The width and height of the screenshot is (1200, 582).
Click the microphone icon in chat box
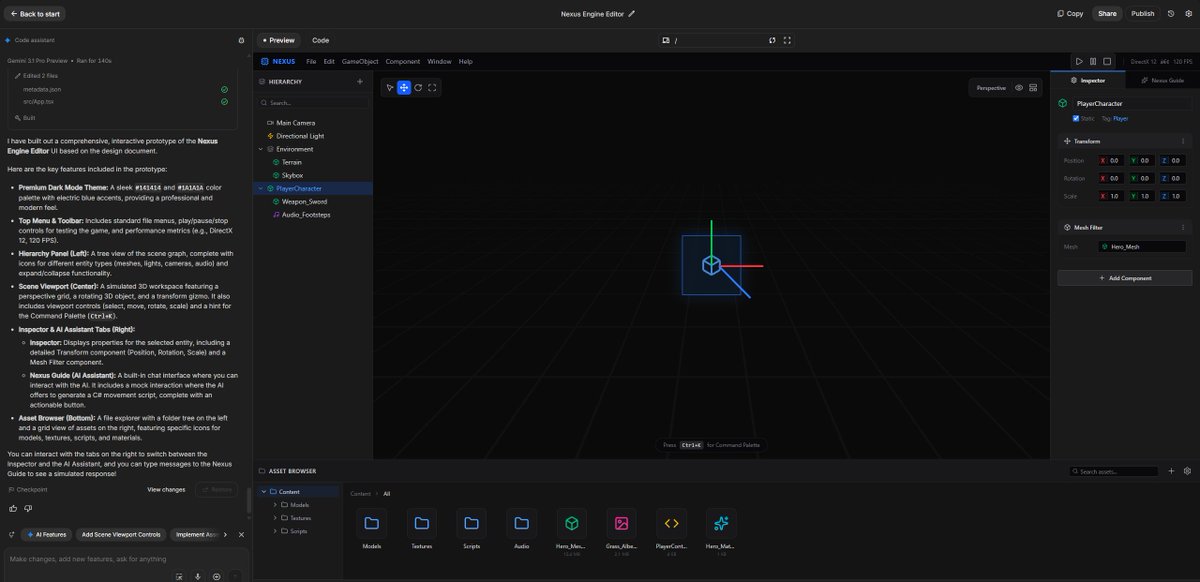pos(198,576)
